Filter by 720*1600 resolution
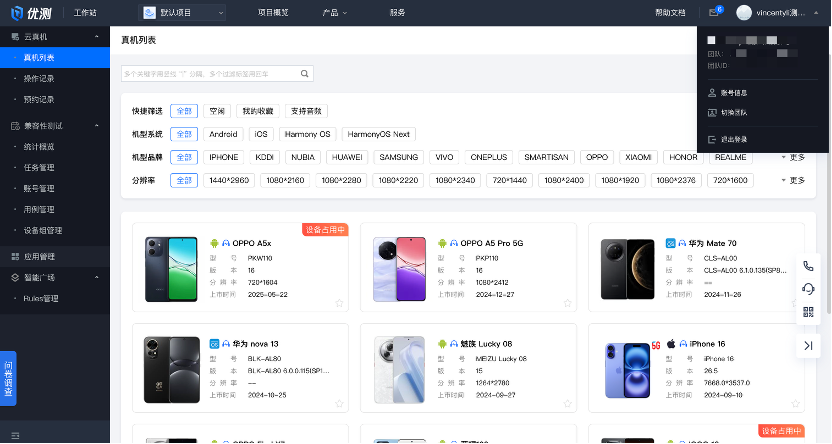Screen dimensions: 832x444 tap(730, 180)
